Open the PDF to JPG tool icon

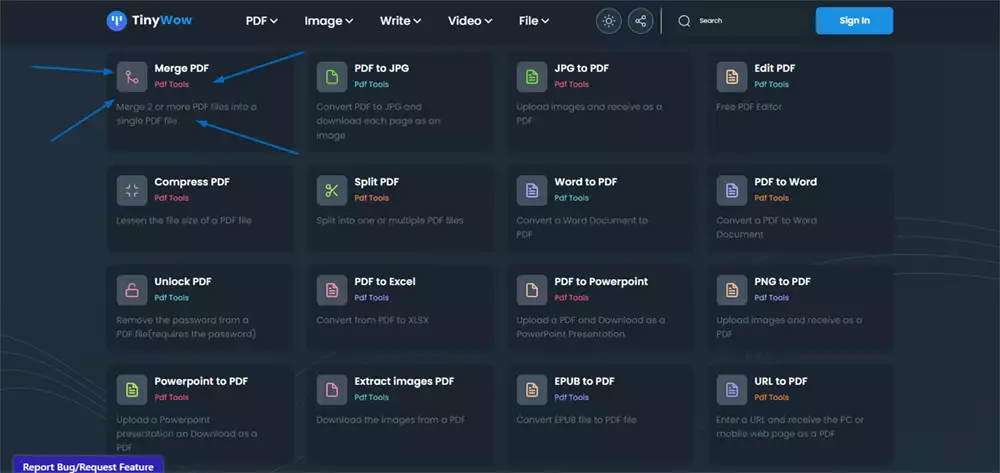click(332, 77)
